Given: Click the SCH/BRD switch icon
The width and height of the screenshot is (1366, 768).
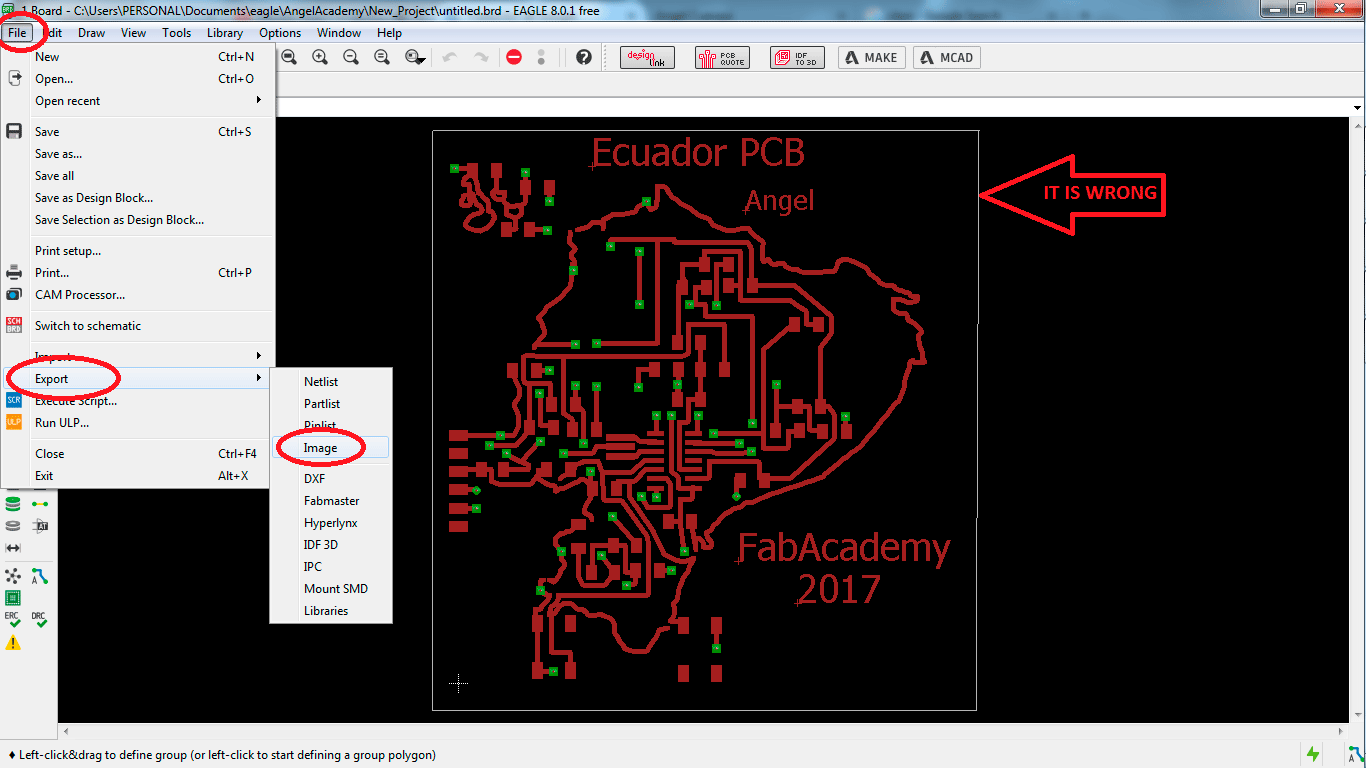Looking at the screenshot, I should pyautogui.click(x=14, y=325).
